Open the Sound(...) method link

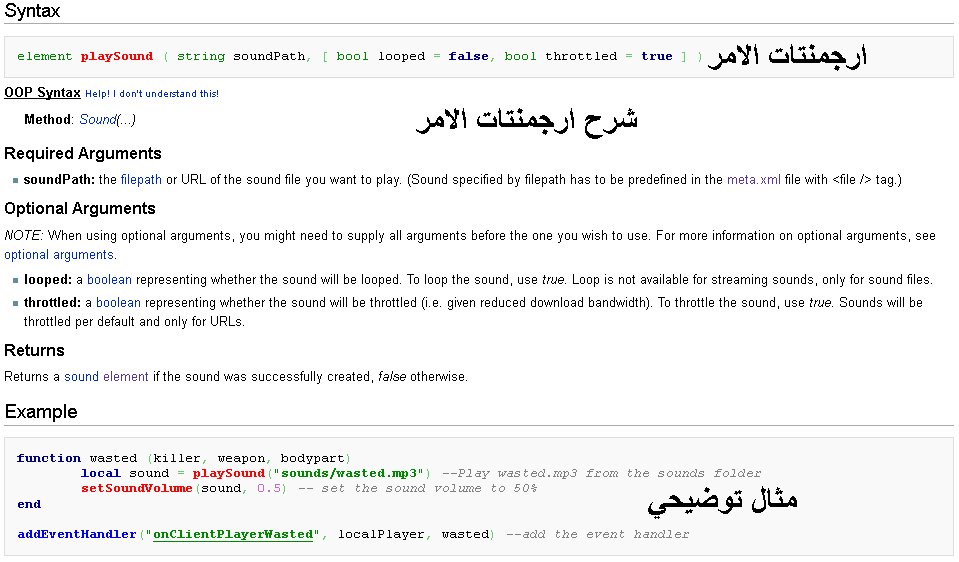tap(107, 120)
